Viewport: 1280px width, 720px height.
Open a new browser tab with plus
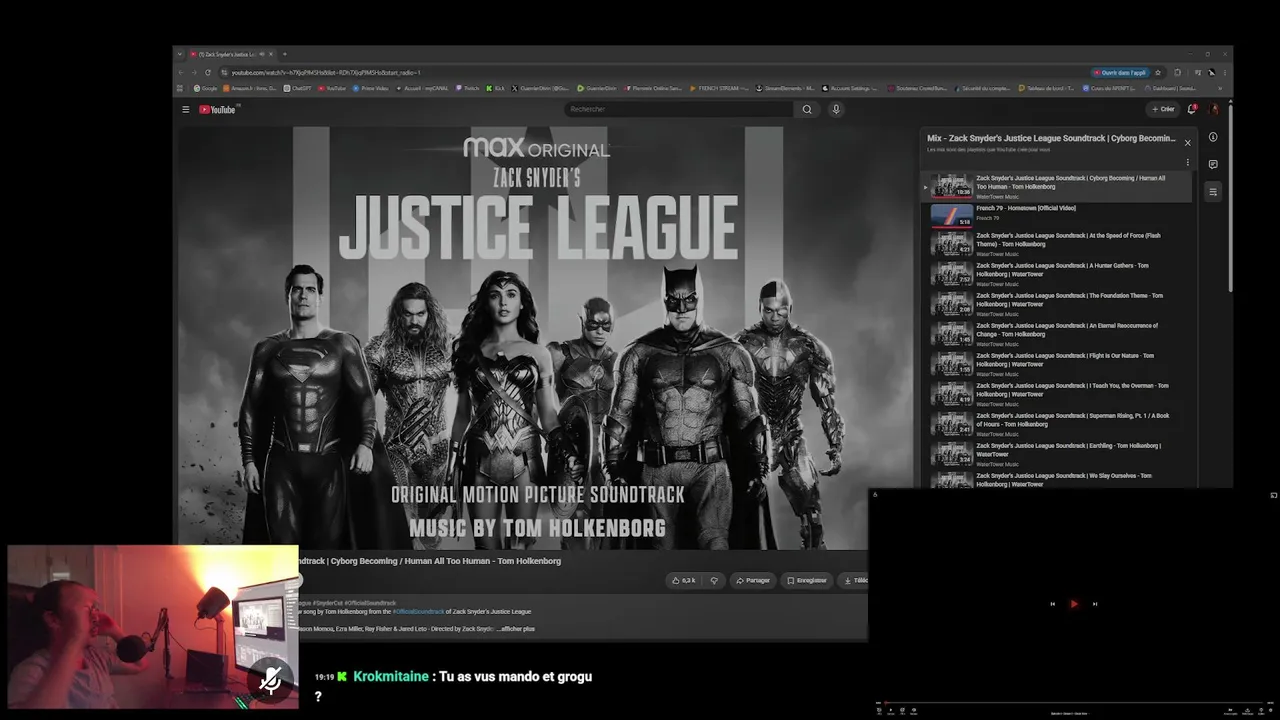pos(284,54)
